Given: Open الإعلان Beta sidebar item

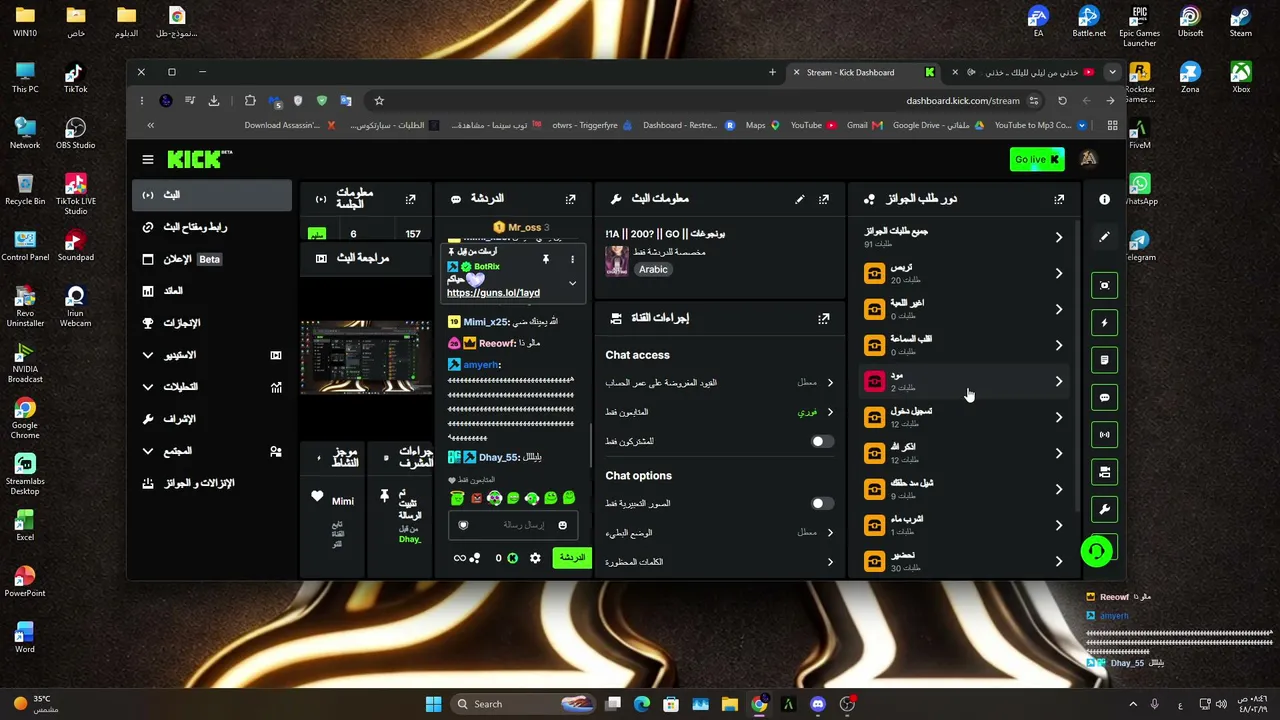Looking at the screenshot, I should click(x=212, y=259).
